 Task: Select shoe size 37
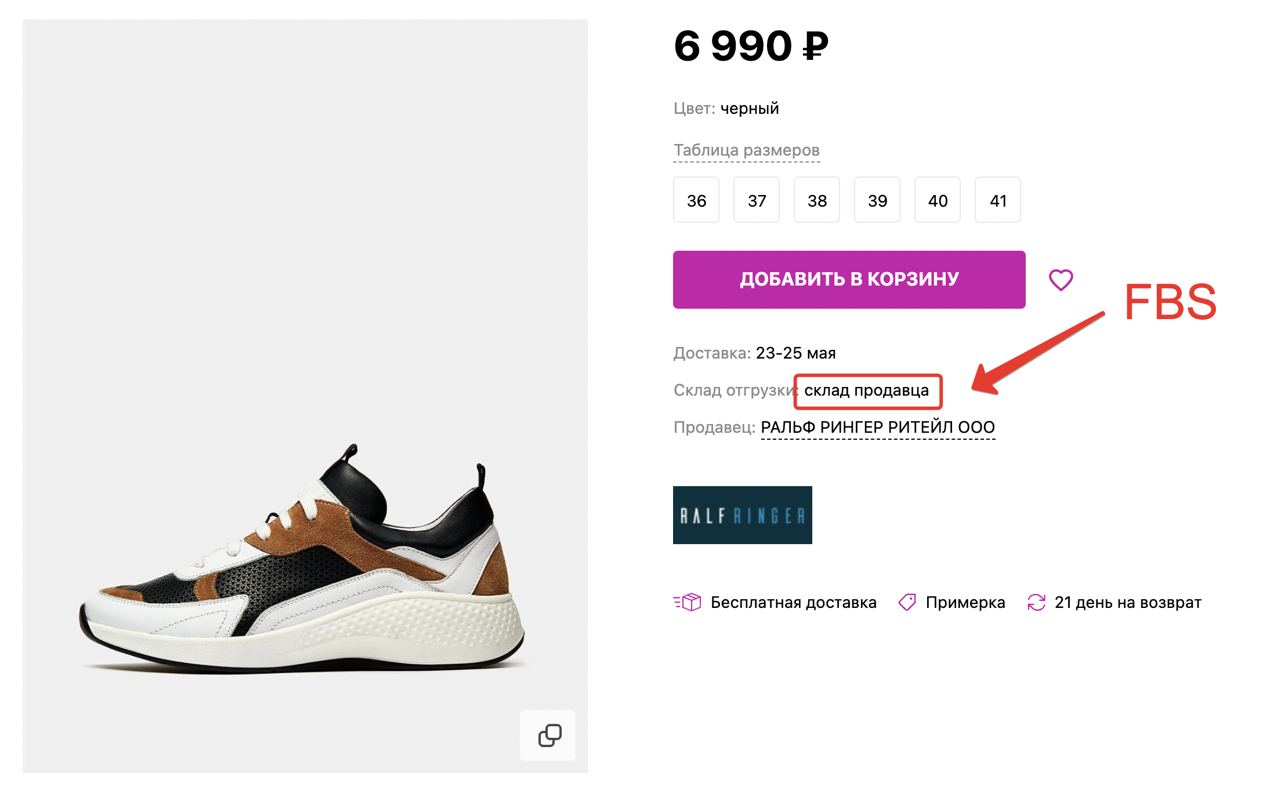pos(757,200)
